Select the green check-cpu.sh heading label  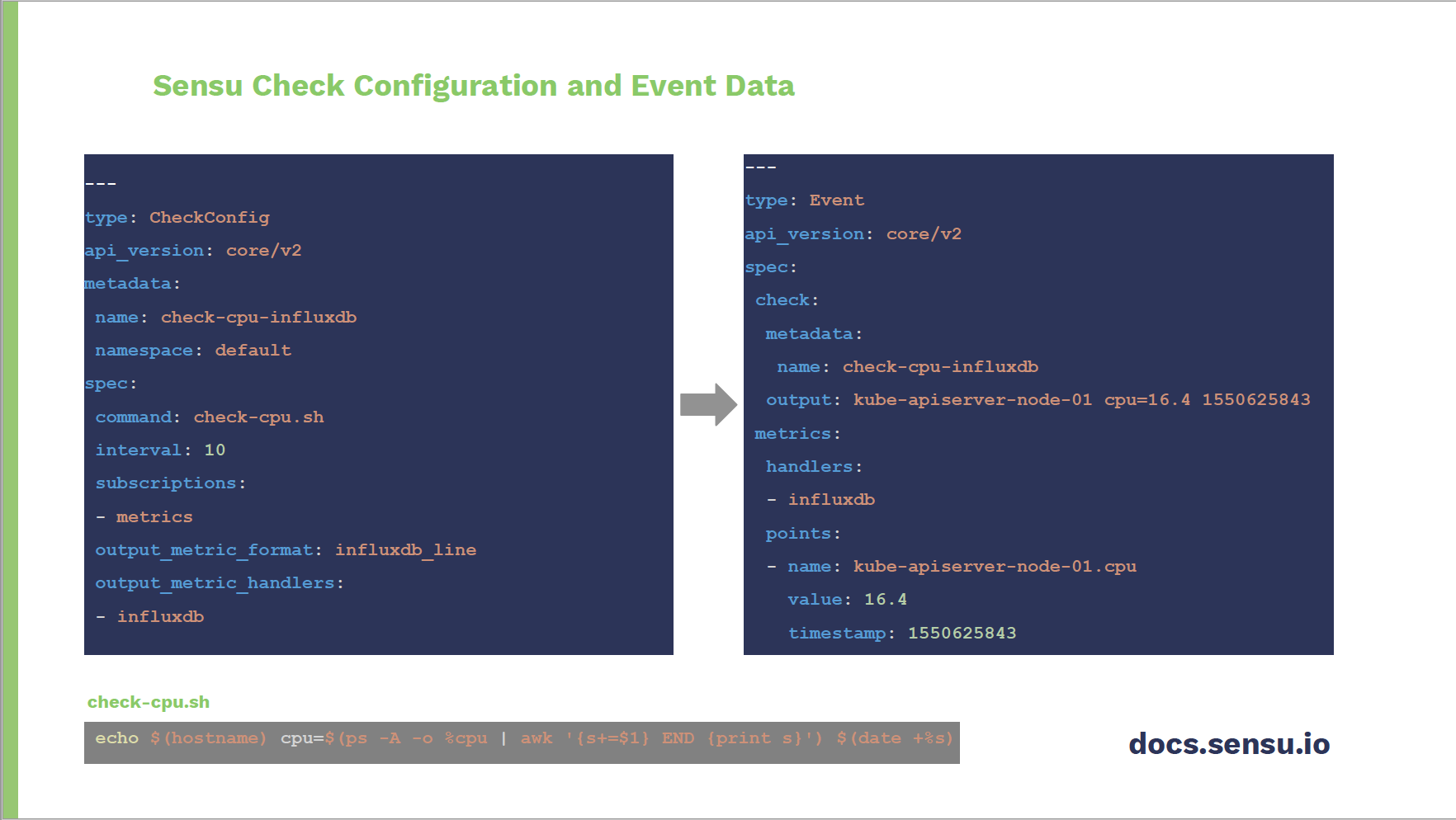[x=149, y=702]
